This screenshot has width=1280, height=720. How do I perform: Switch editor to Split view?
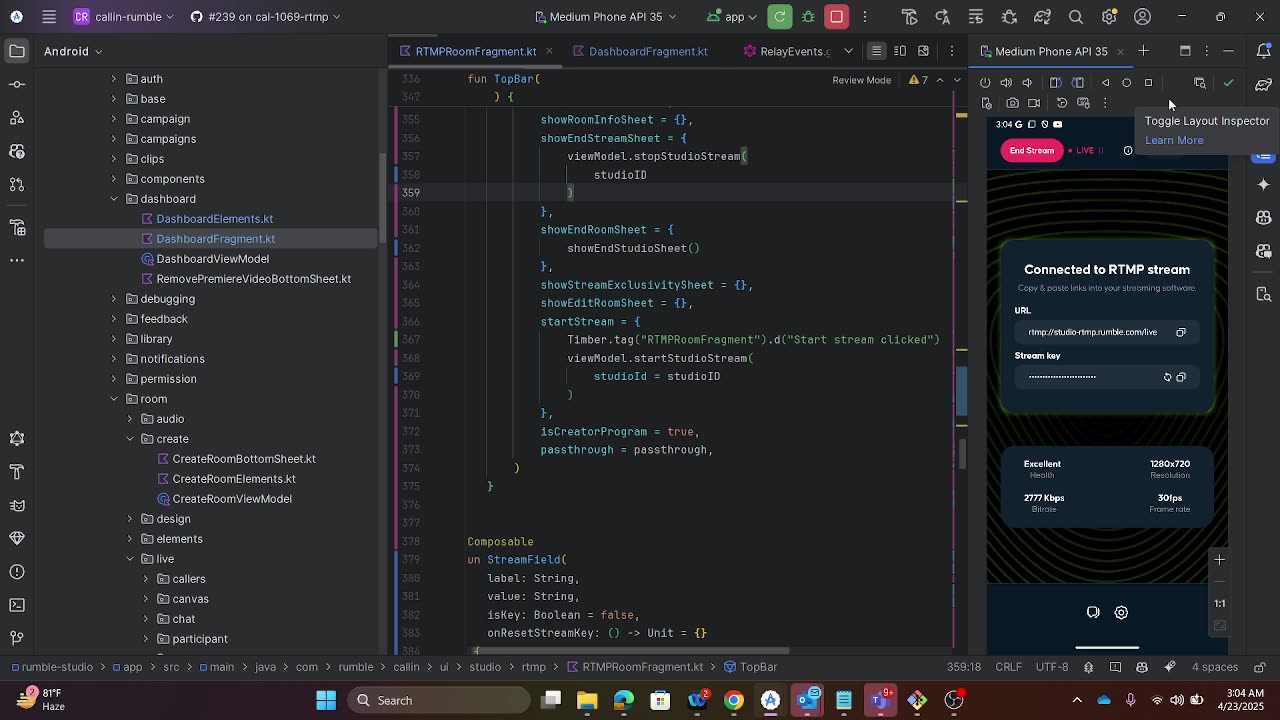900,51
